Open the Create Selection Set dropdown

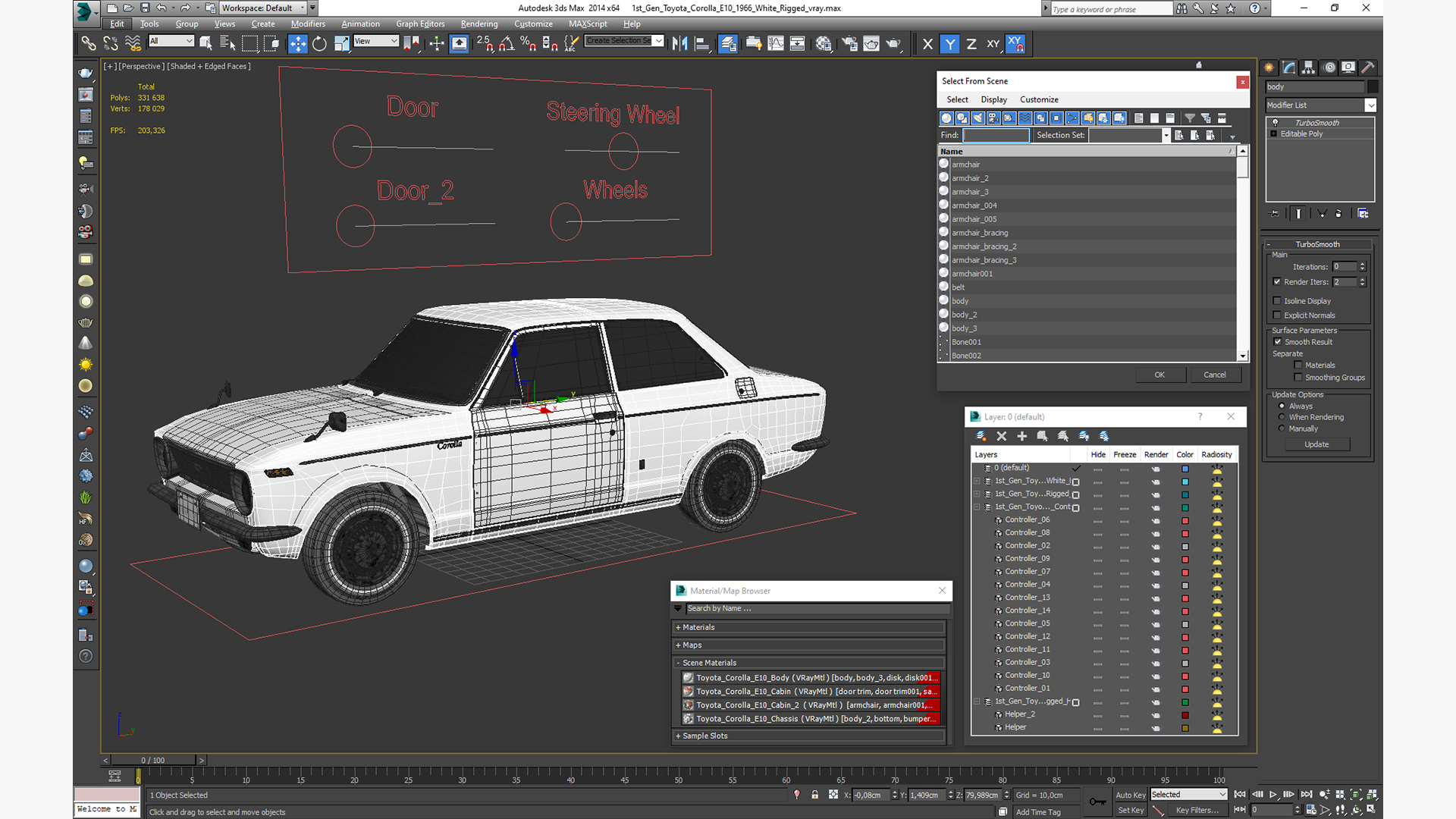pyautogui.click(x=624, y=41)
